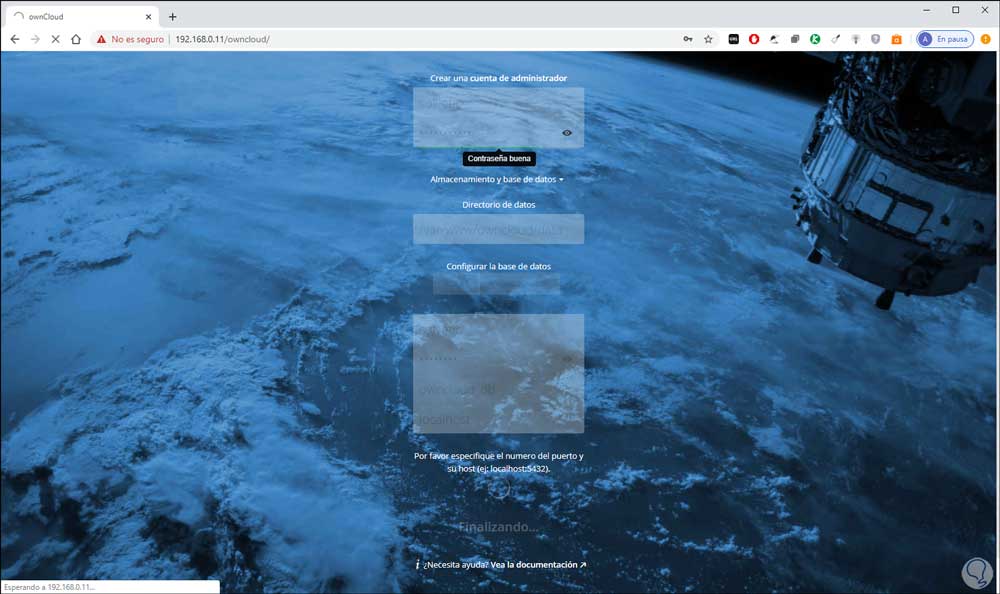Click the data directory path field

tap(498, 228)
